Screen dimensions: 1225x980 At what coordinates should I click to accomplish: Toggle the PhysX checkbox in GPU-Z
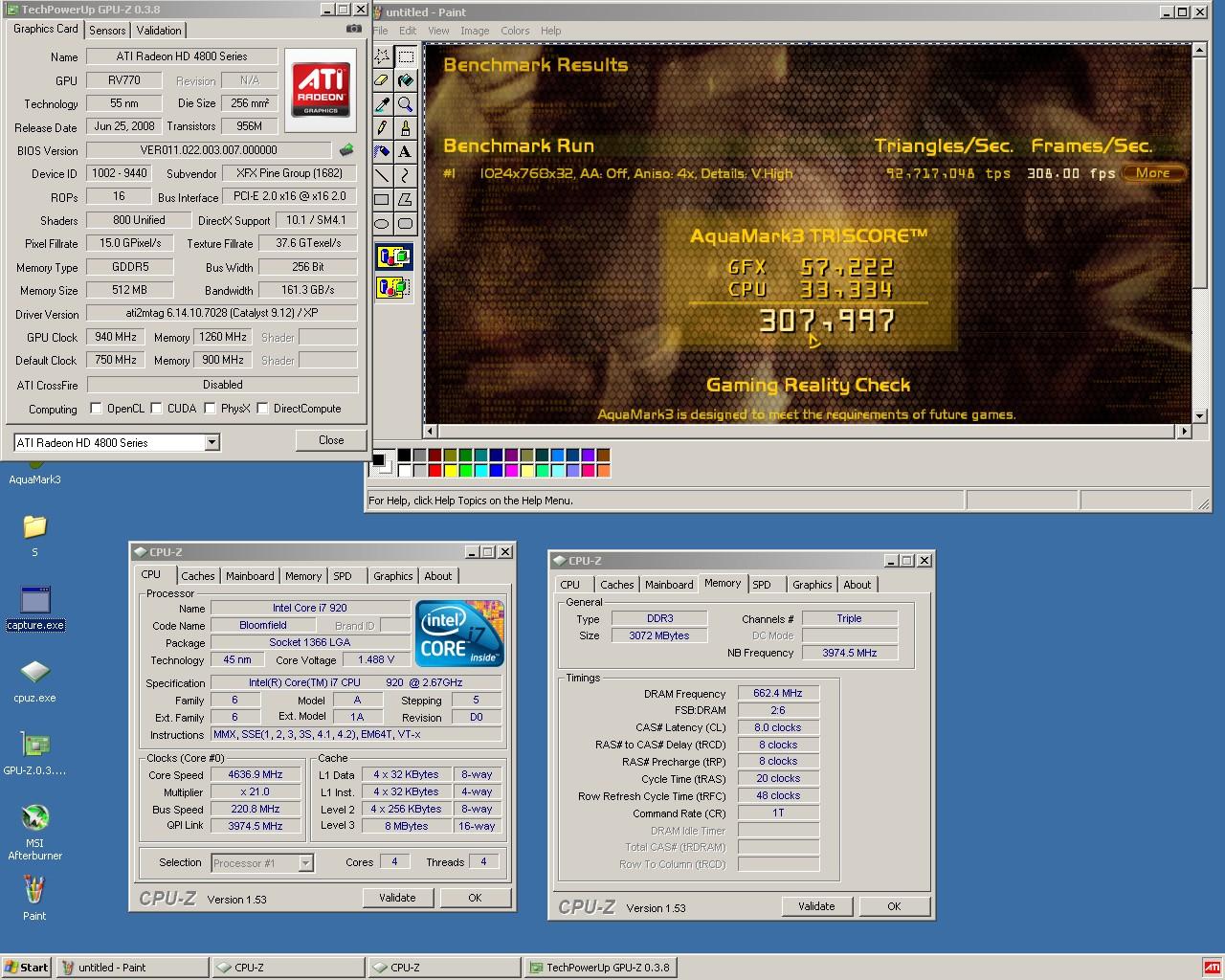point(210,409)
